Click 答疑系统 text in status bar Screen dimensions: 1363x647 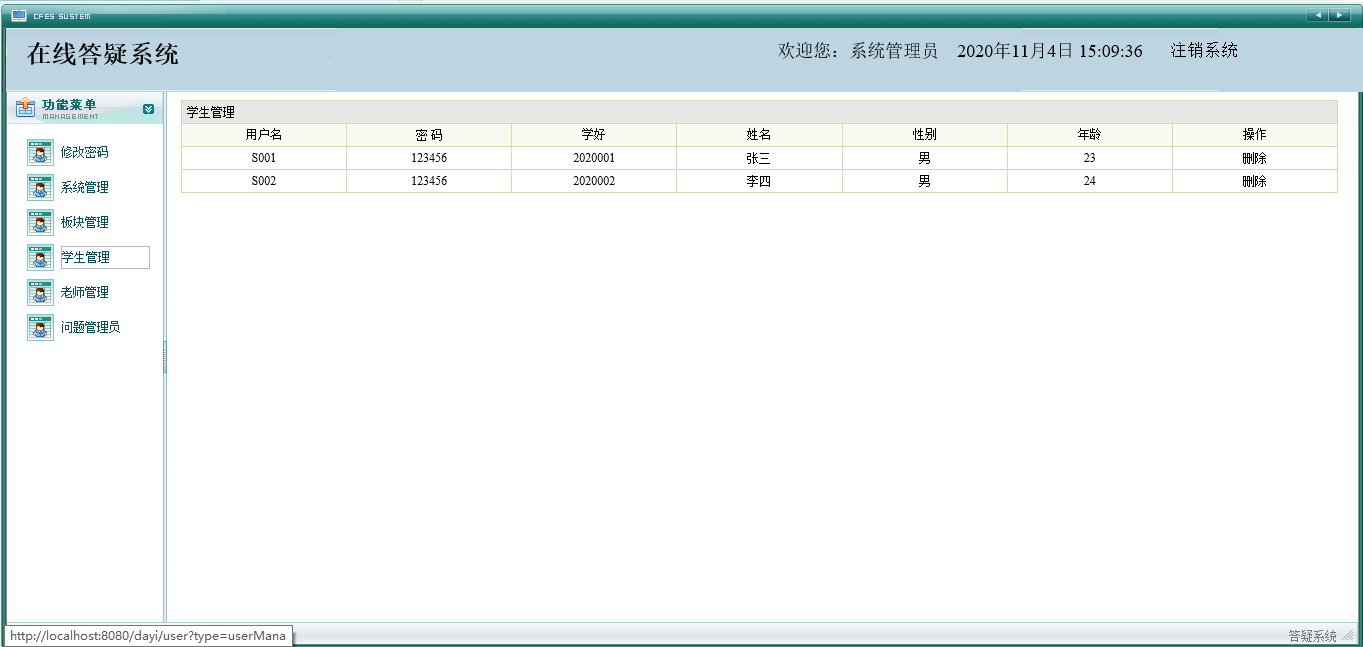[x=1312, y=636]
